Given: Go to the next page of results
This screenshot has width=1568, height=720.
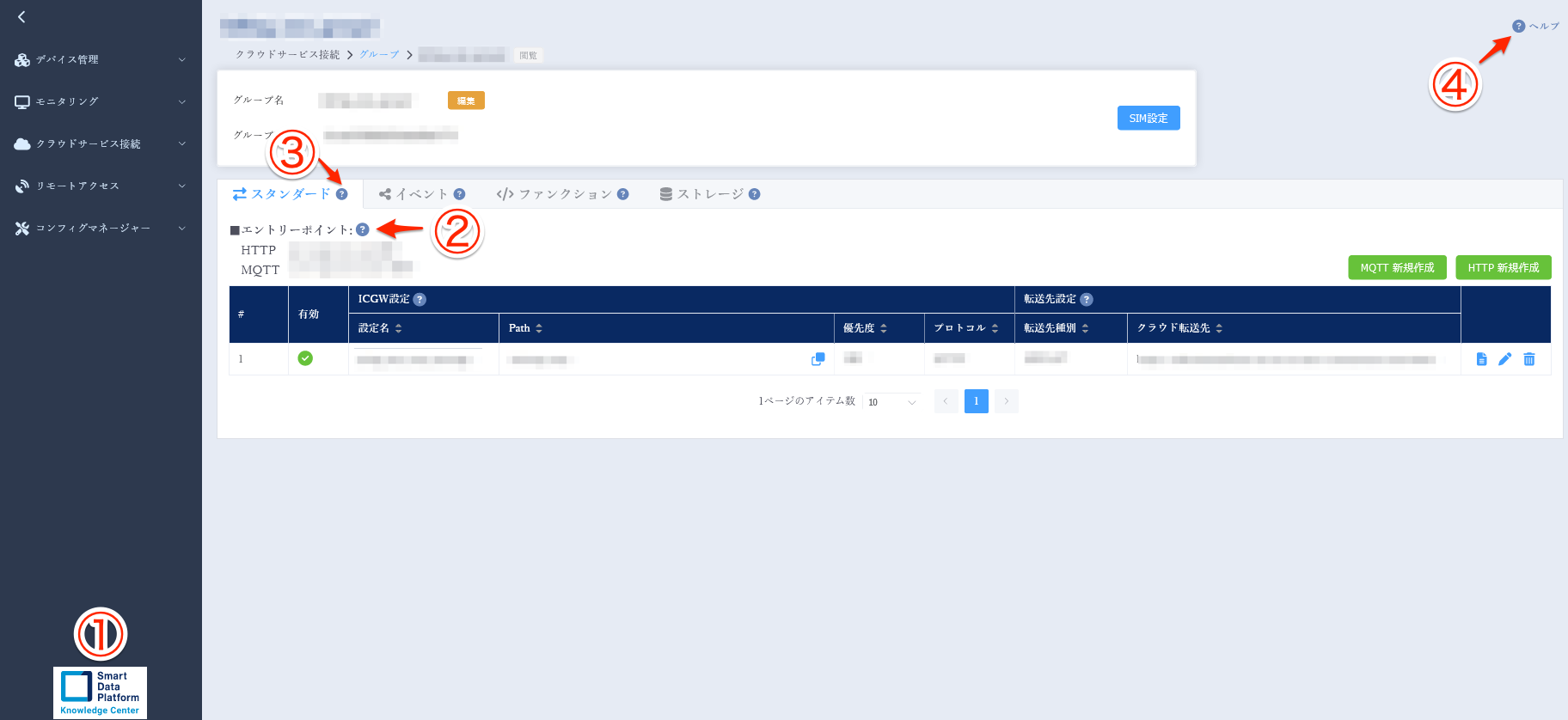Looking at the screenshot, I should (x=1007, y=401).
